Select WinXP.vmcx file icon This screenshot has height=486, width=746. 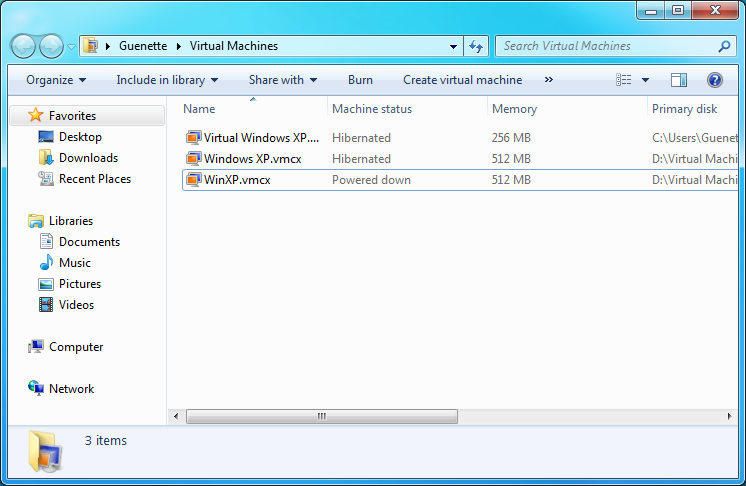[193, 179]
